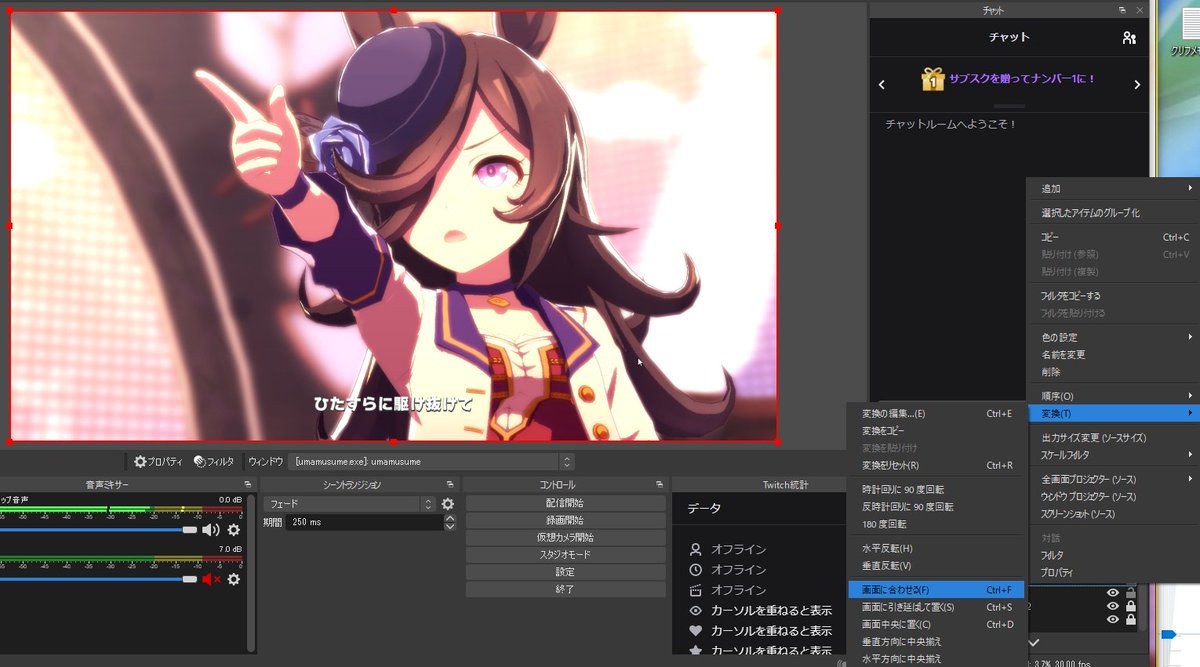1200x667 pixels.
Task: Select 選択したアイテムのグループ化 menu item
Action: coord(1114,213)
